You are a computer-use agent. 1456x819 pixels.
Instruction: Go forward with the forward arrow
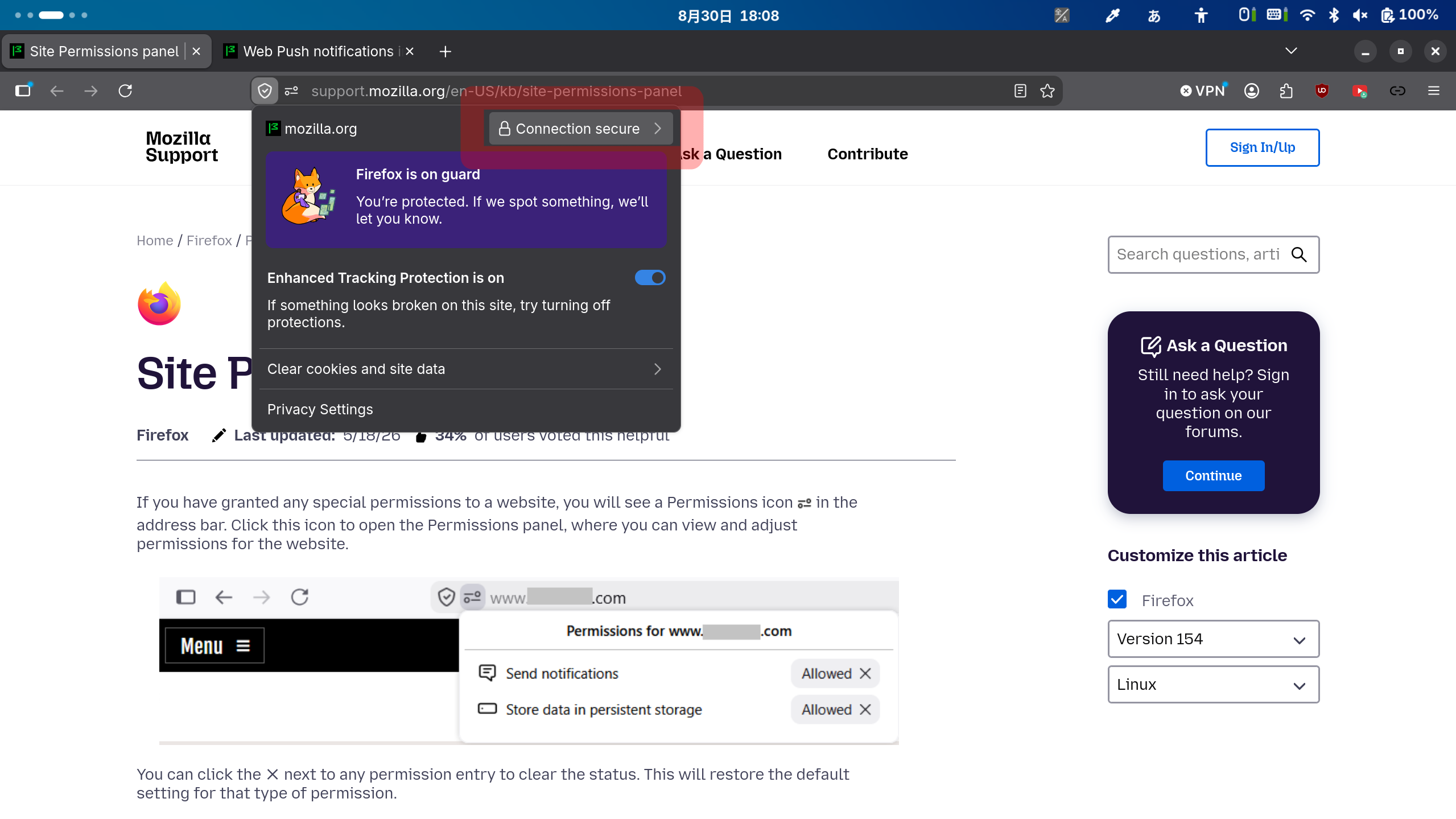point(91,90)
